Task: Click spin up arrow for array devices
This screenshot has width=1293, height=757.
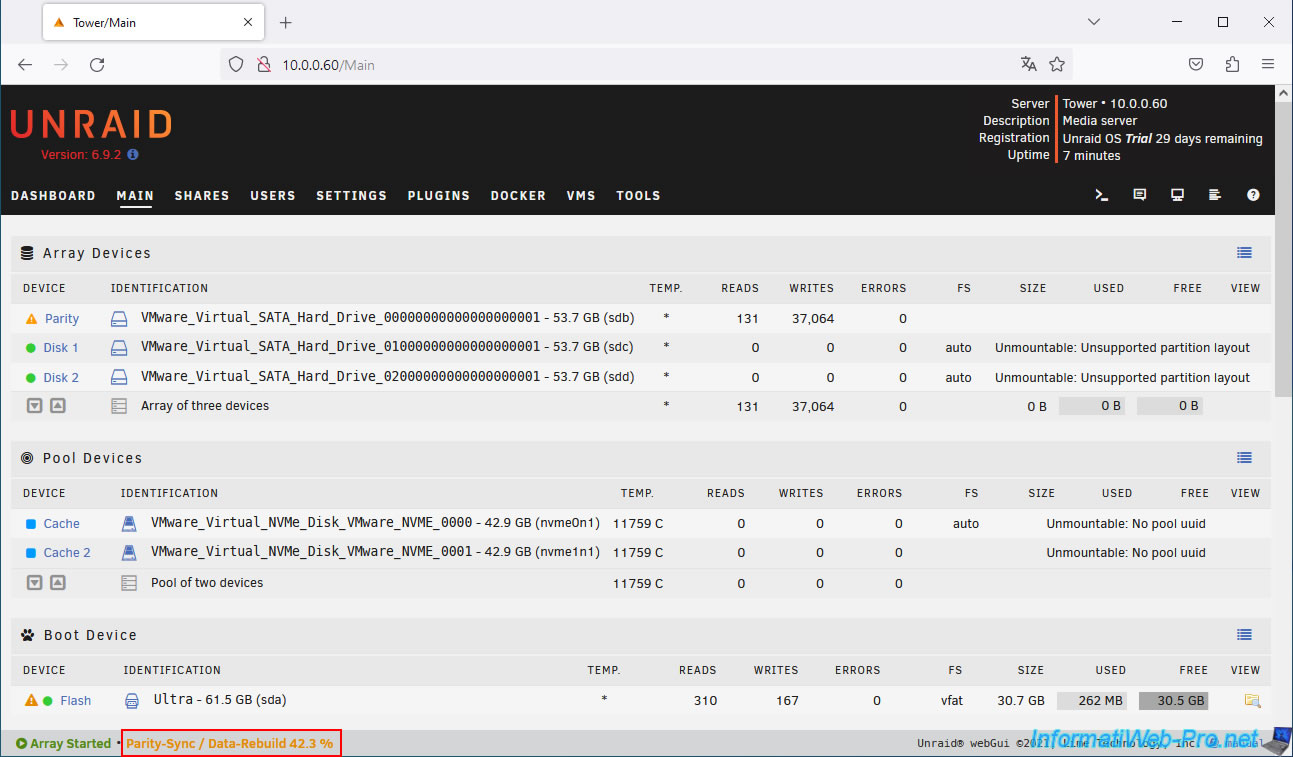Action: click(58, 406)
